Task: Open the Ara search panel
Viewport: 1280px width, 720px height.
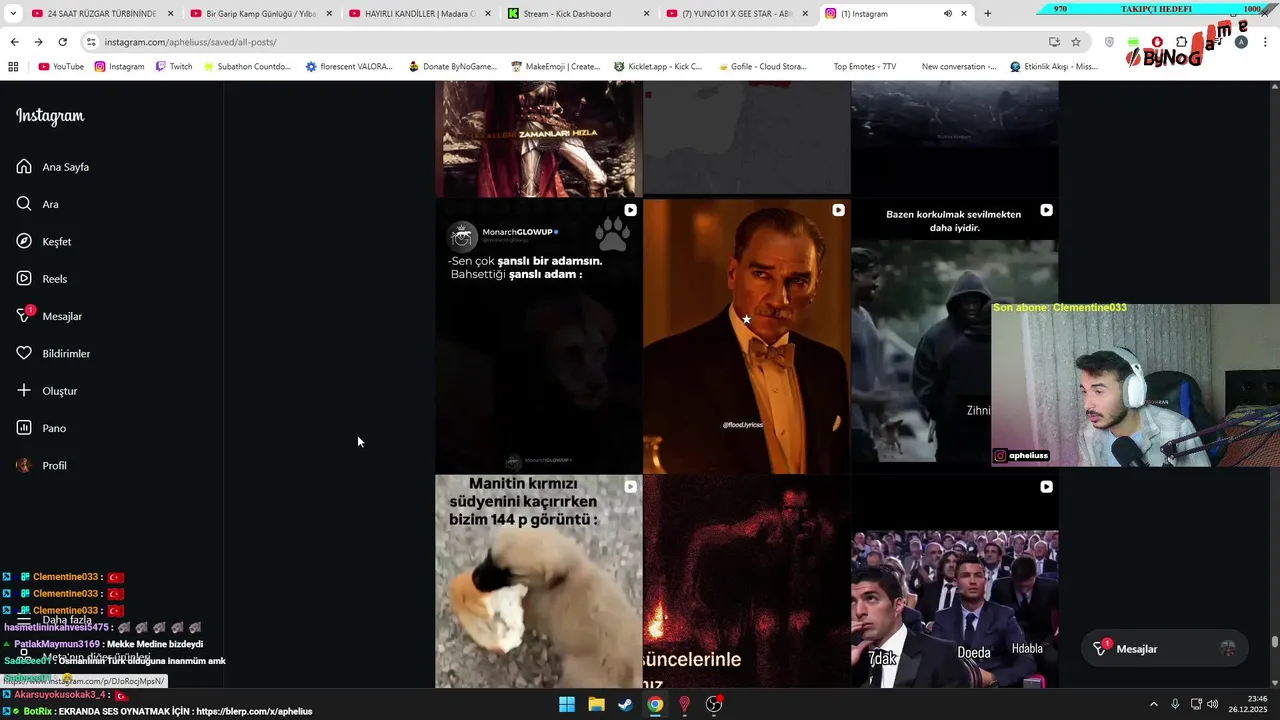Action: pyautogui.click(x=38, y=204)
